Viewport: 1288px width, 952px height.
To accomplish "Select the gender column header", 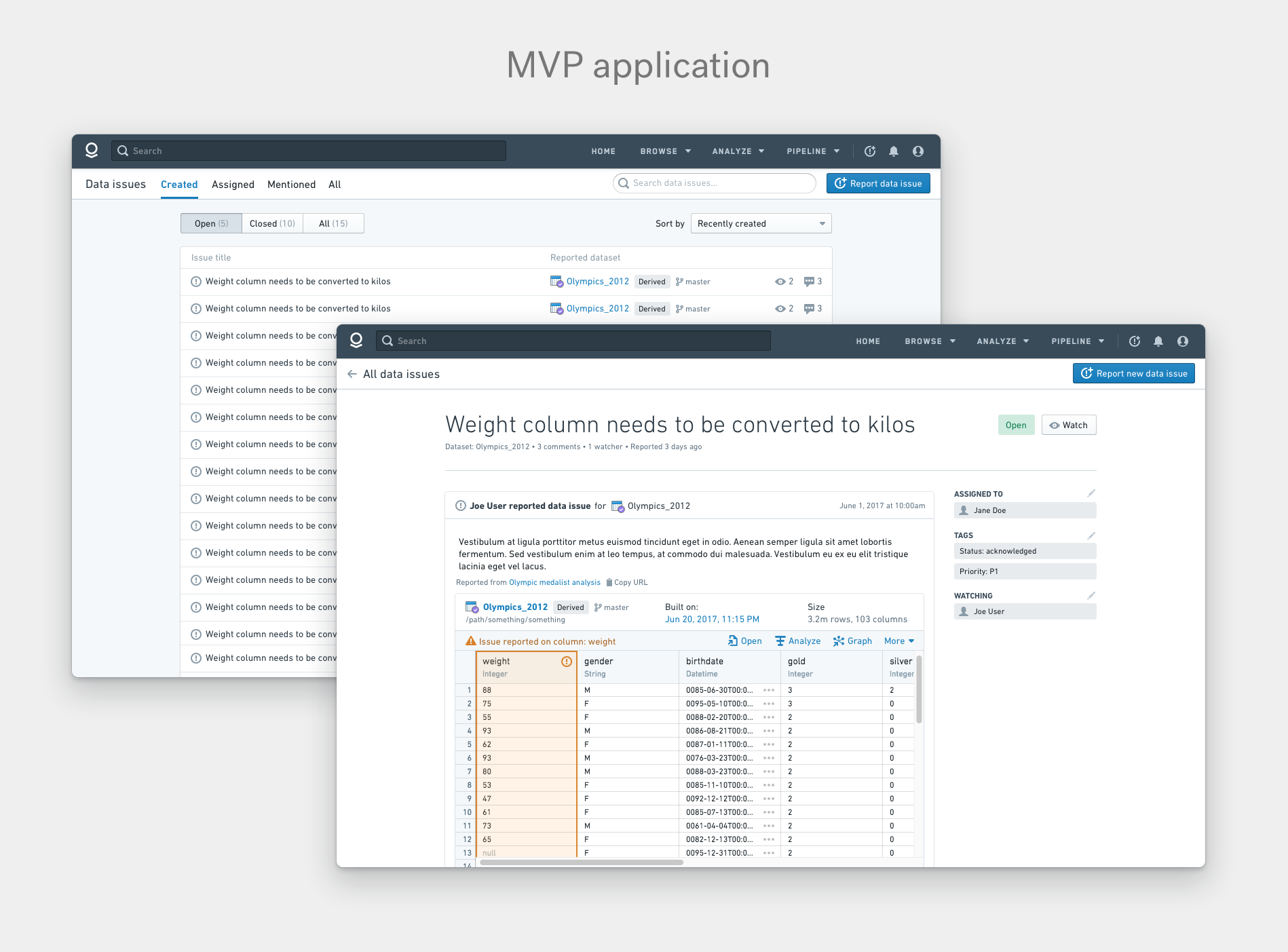I will [x=628, y=667].
